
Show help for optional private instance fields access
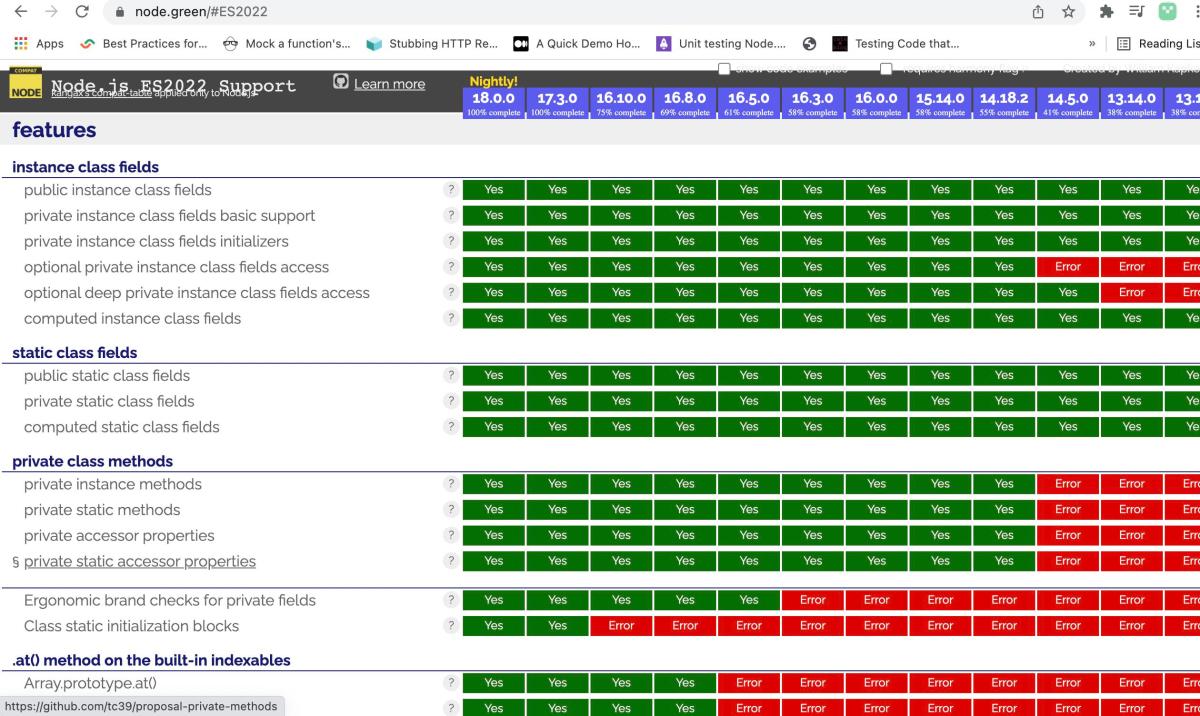(x=451, y=267)
